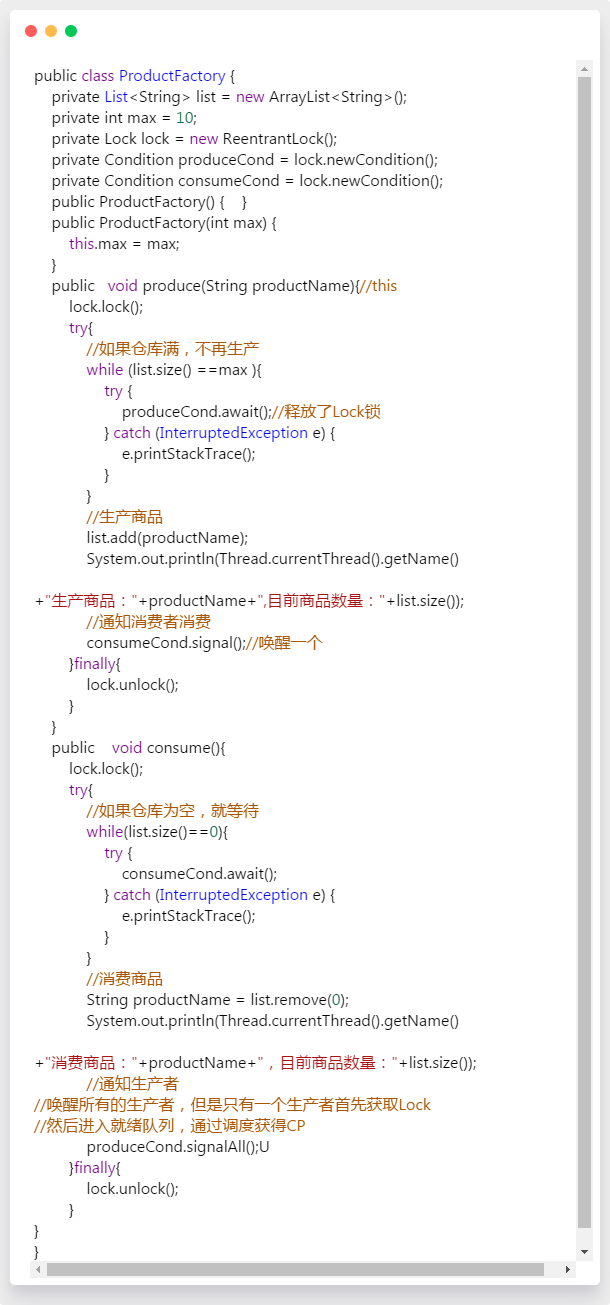
Task: Click the comment '//如果仓库为空，就等待'
Action: pos(173,811)
